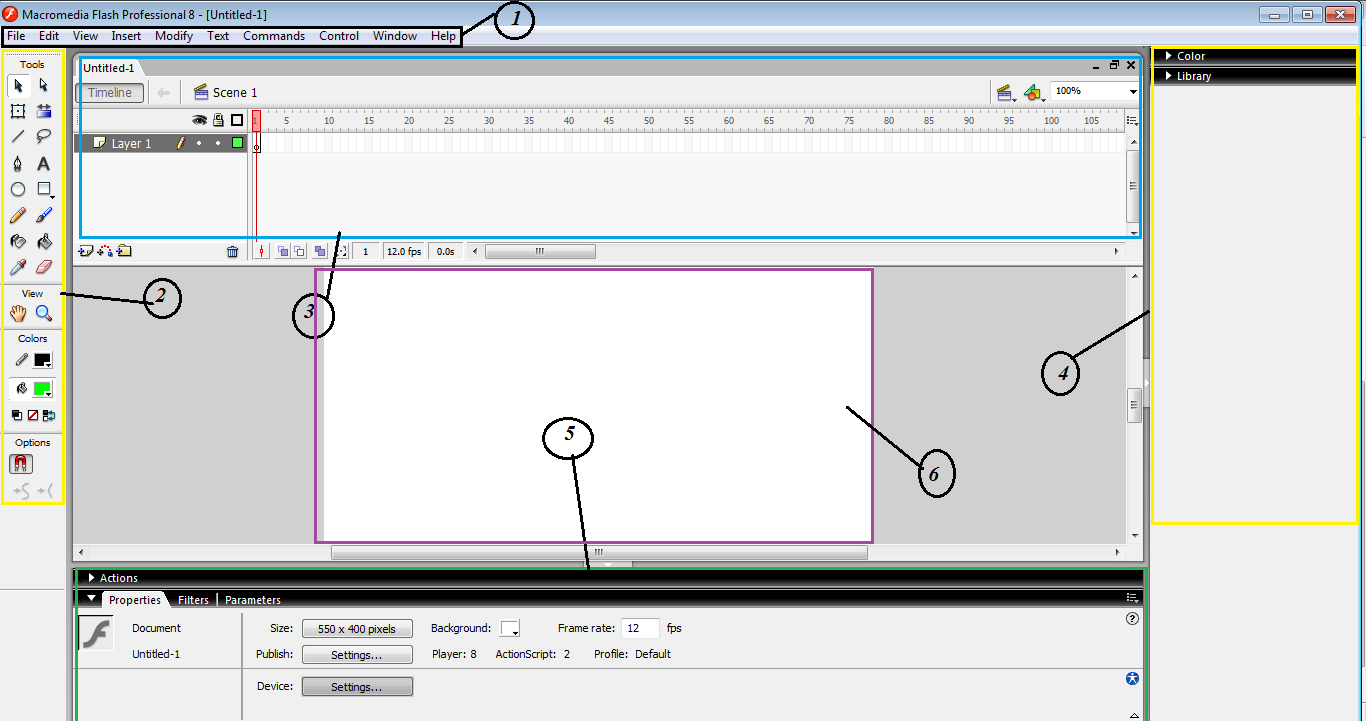The image size is (1366, 721).
Task: Center the frame in the timeline
Action: coord(261,252)
